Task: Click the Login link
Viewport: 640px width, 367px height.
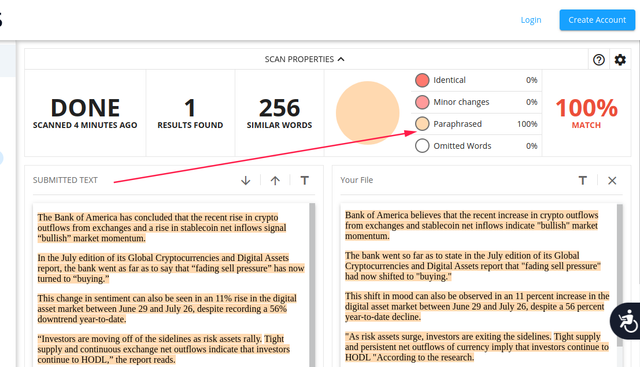Action: click(531, 20)
